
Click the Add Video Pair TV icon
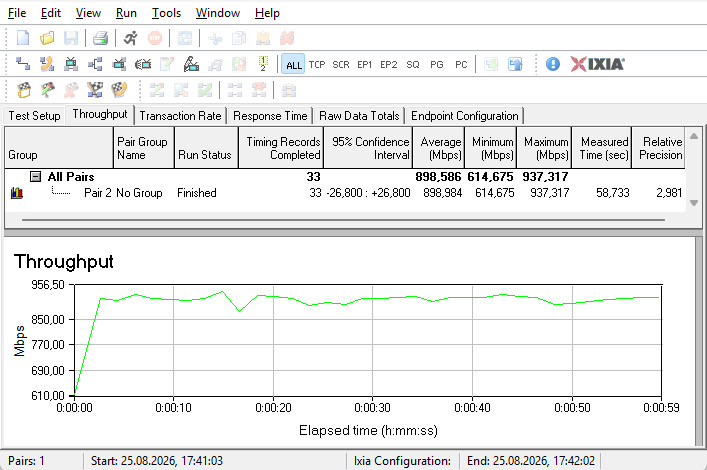(x=71, y=65)
